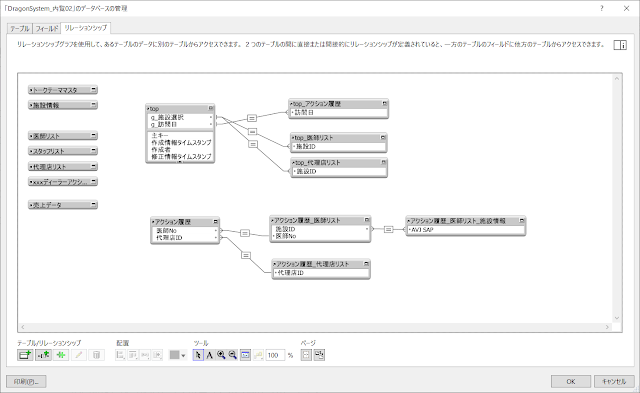Click equals operator before 施設情報 table
The image size is (640, 393).
[389, 230]
